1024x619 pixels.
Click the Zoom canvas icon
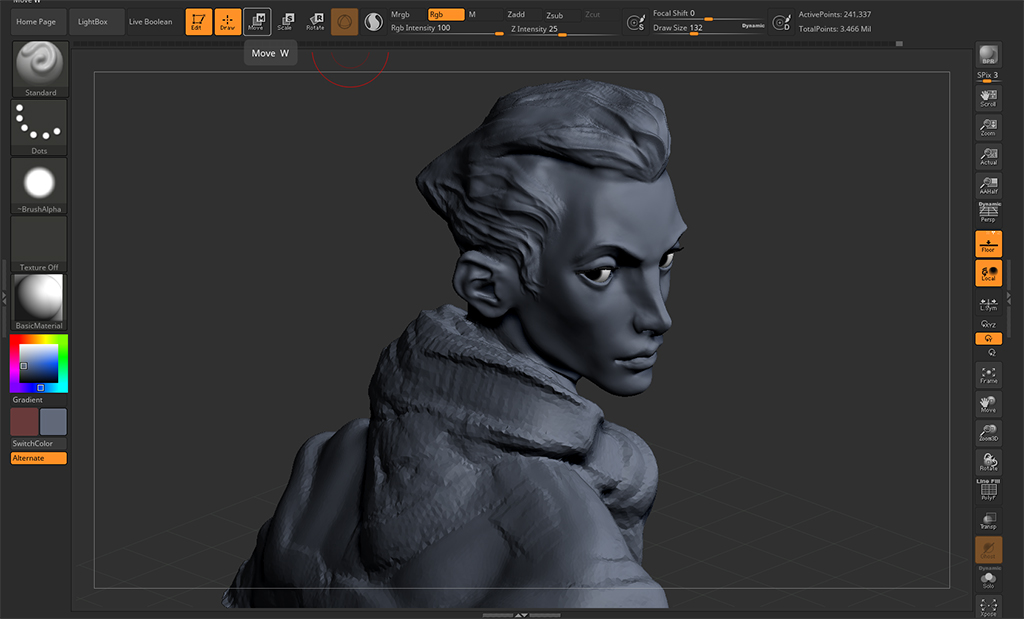(988, 127)
